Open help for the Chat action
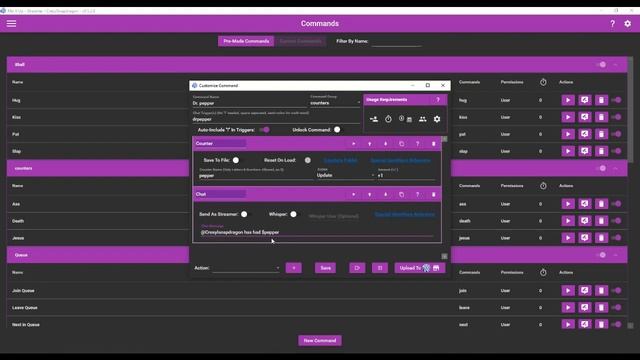The width and height of the screenshot is (640, 360). point(417,195)
